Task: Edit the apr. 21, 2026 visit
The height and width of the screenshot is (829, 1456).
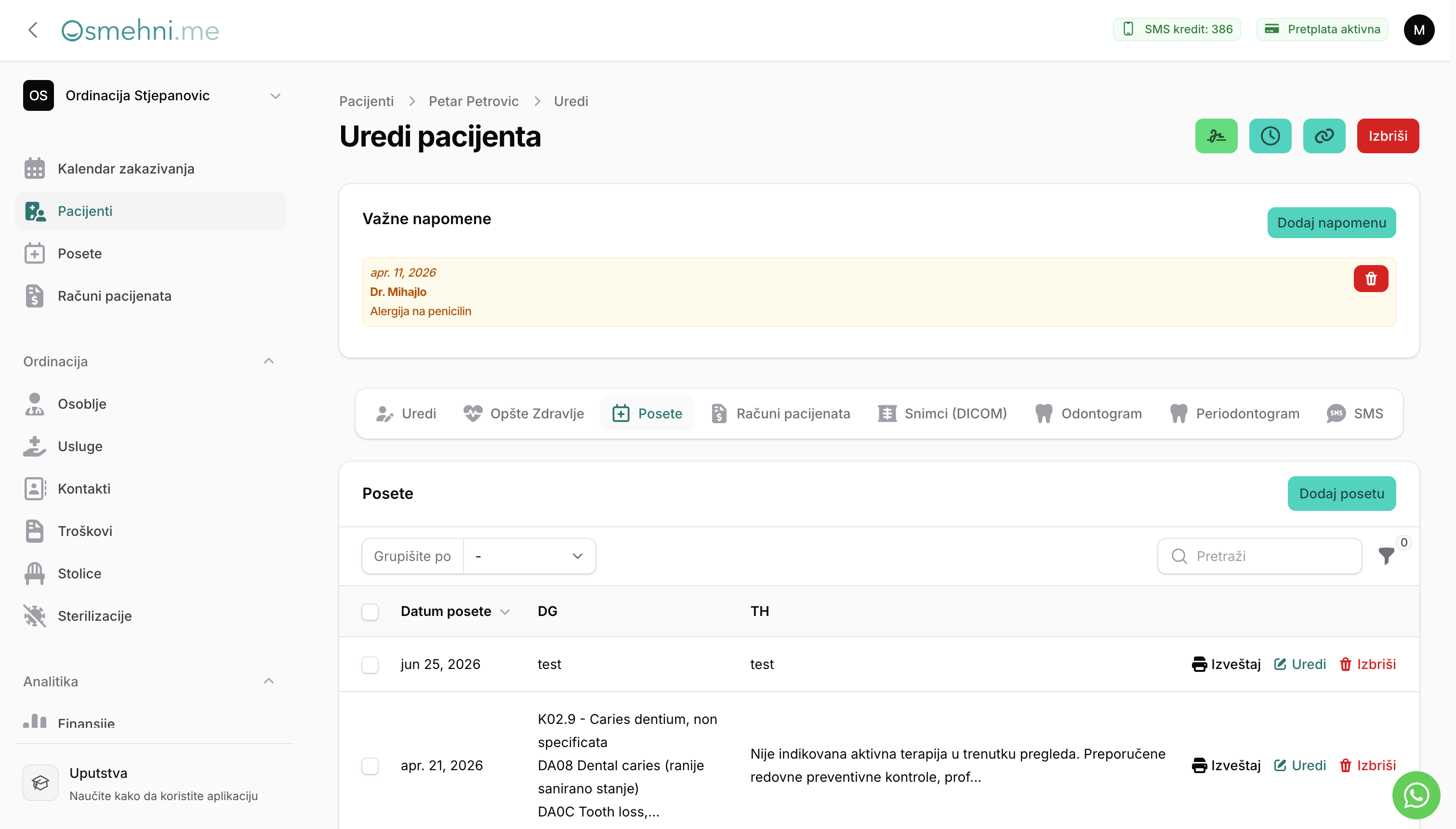Action: point(1299,765)
